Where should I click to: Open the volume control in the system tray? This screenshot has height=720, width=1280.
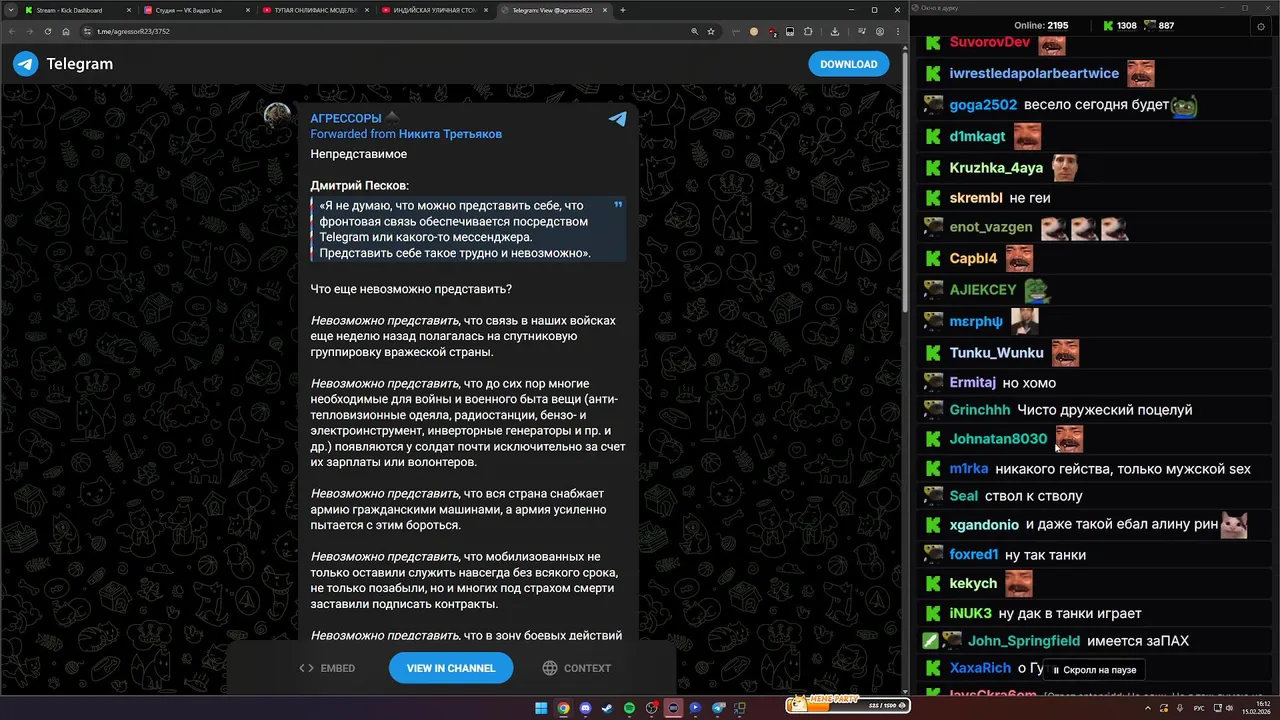pyautogui.click(x=1230, y=708)
